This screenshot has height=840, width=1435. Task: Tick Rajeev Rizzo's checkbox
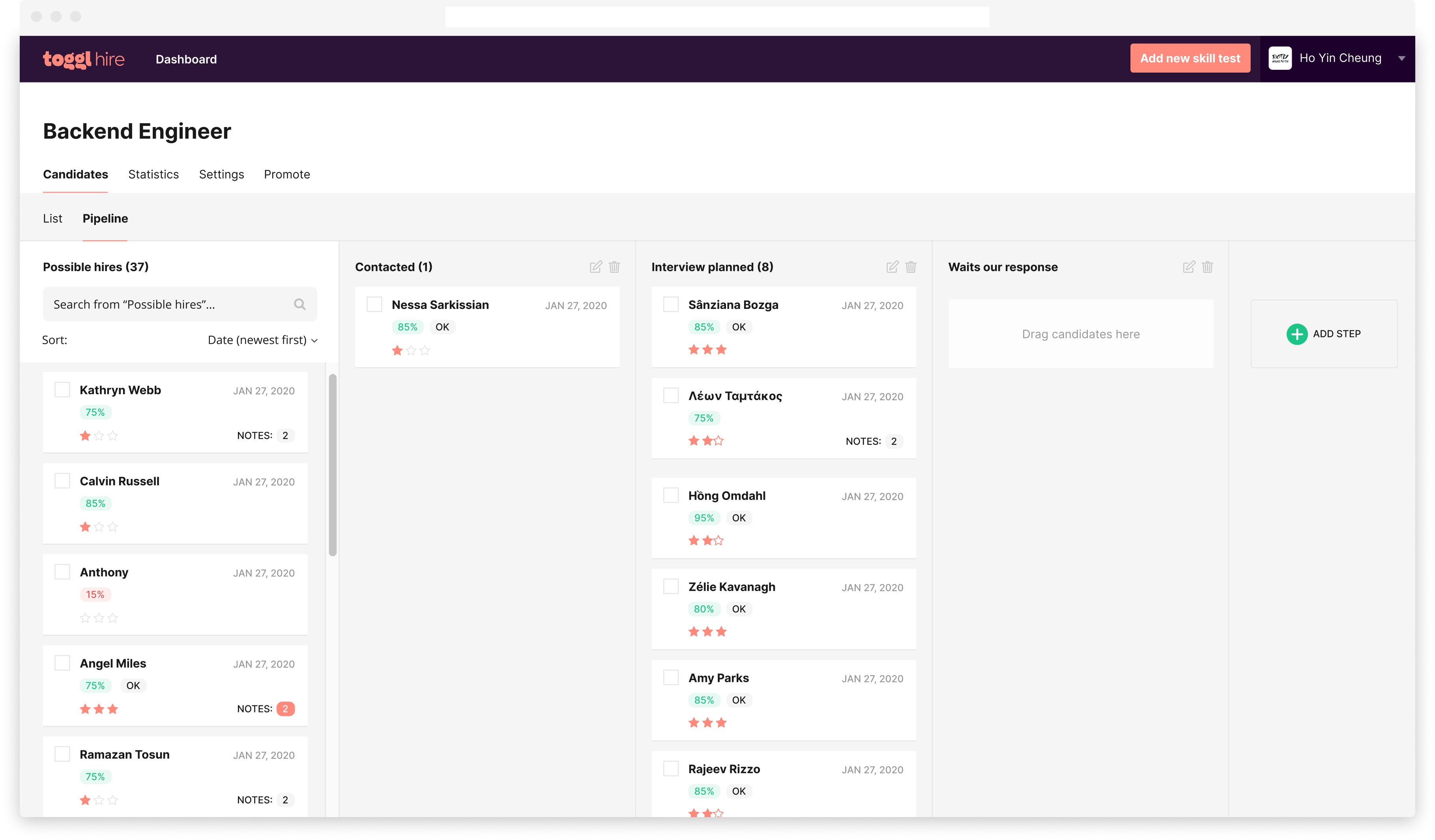click(x=671, y=768)
